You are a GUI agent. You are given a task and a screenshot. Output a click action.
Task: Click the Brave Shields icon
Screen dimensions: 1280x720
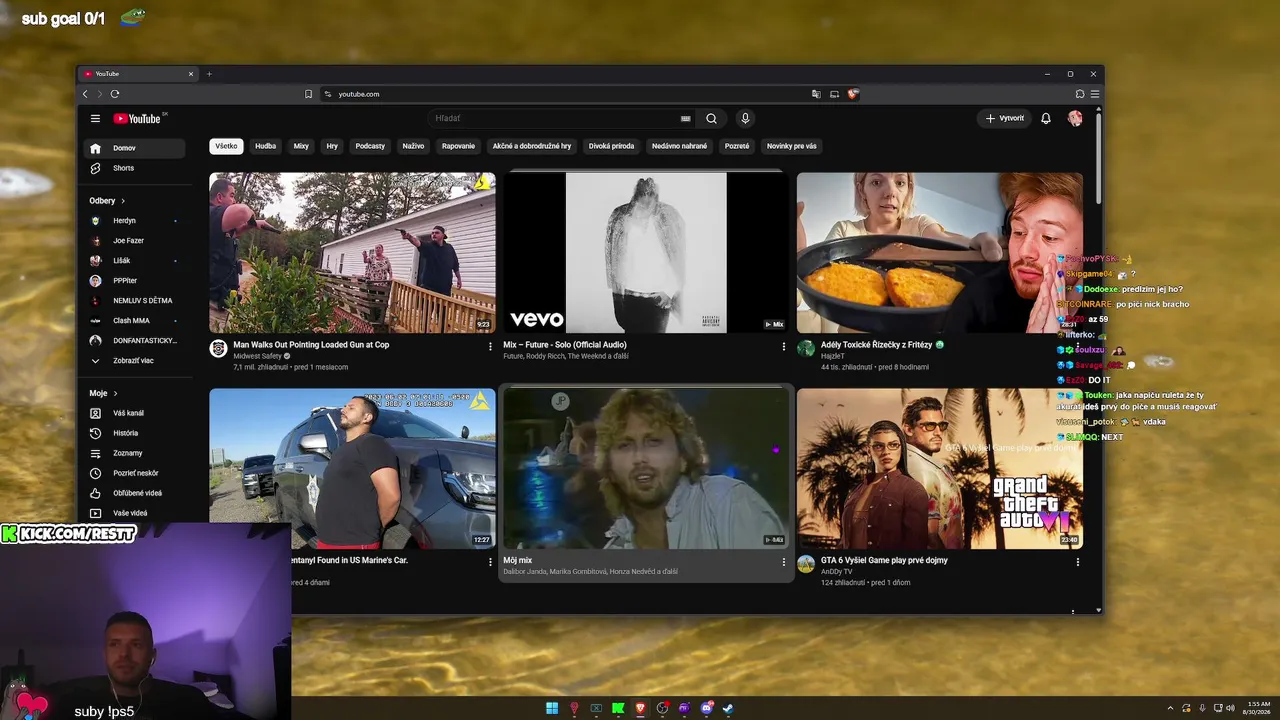853,94
